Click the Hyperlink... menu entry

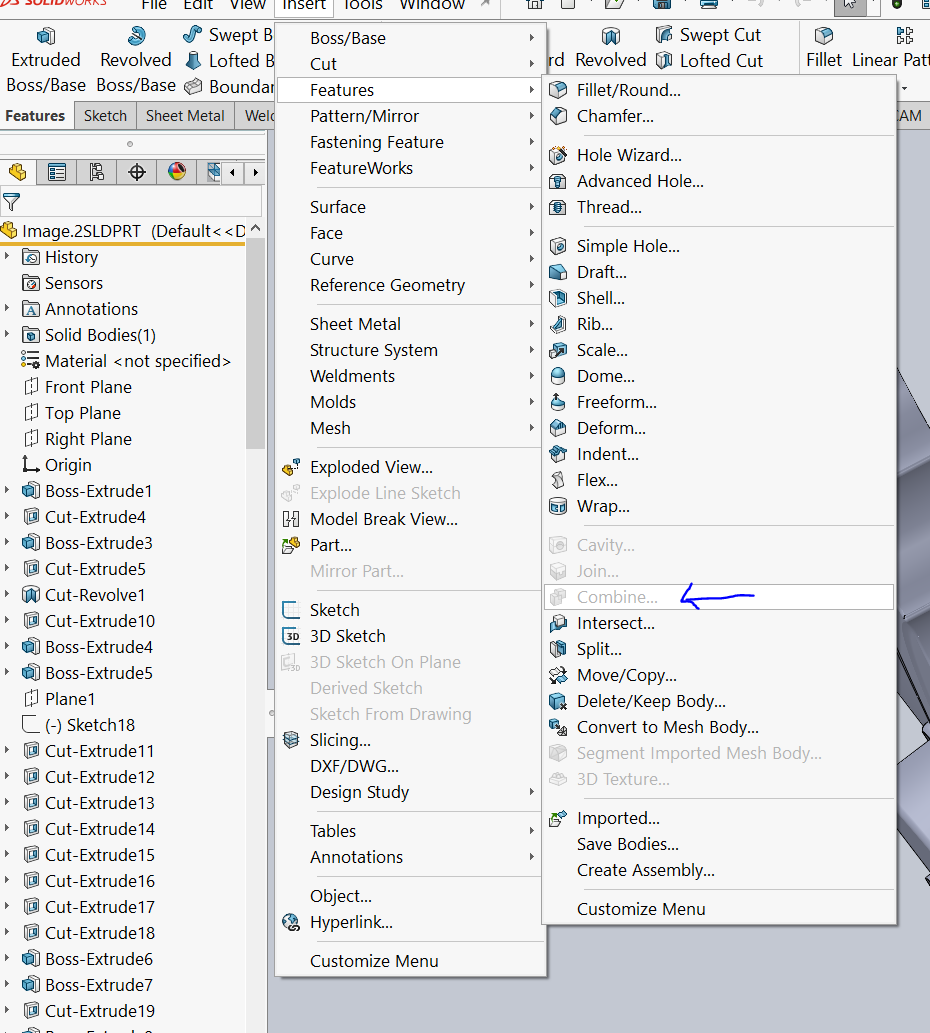pos(410,922)
